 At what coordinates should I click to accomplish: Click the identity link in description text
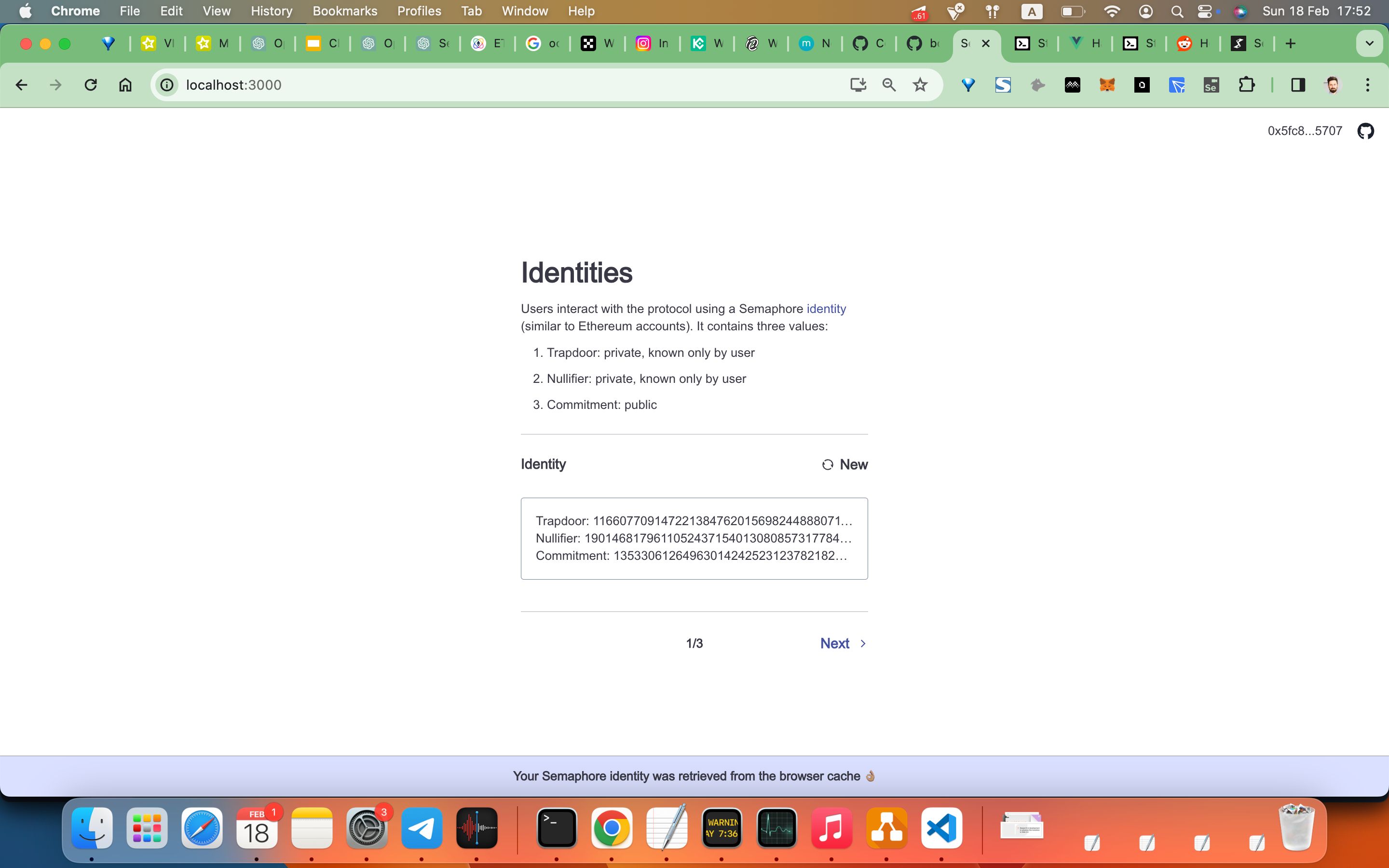(x=826, y=308)
